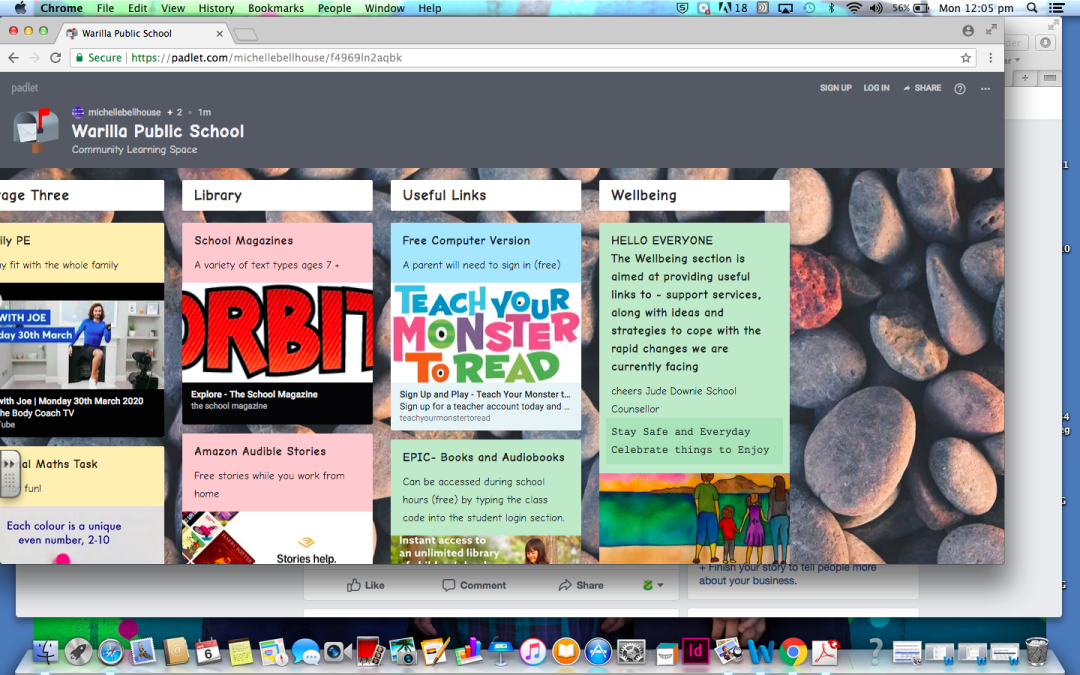Click the Chrome forward arrow
Screen dimensions: 1080x675
pyautogui.click(x=34, y=58)
